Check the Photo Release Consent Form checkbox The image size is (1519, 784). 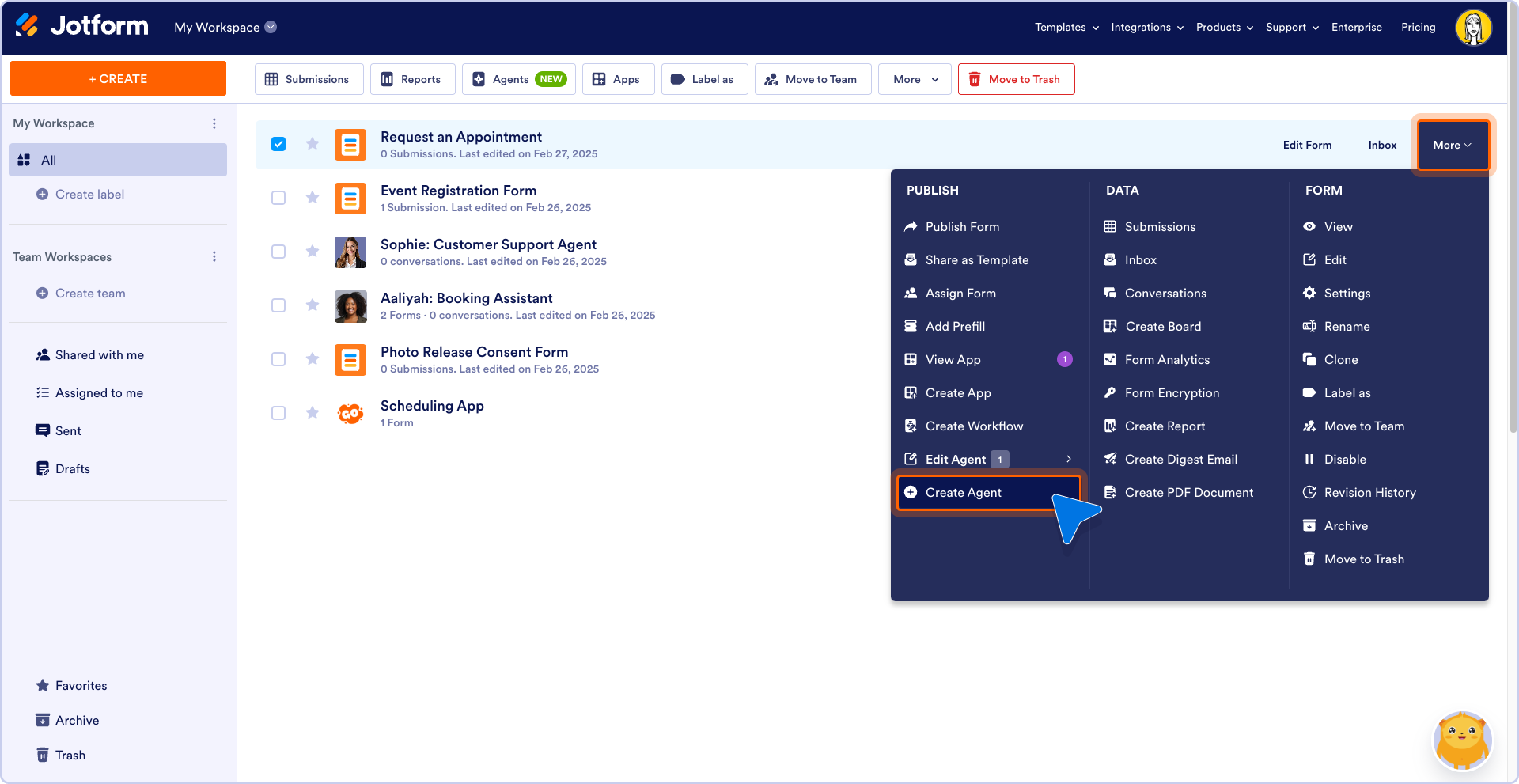click(278, 359)
